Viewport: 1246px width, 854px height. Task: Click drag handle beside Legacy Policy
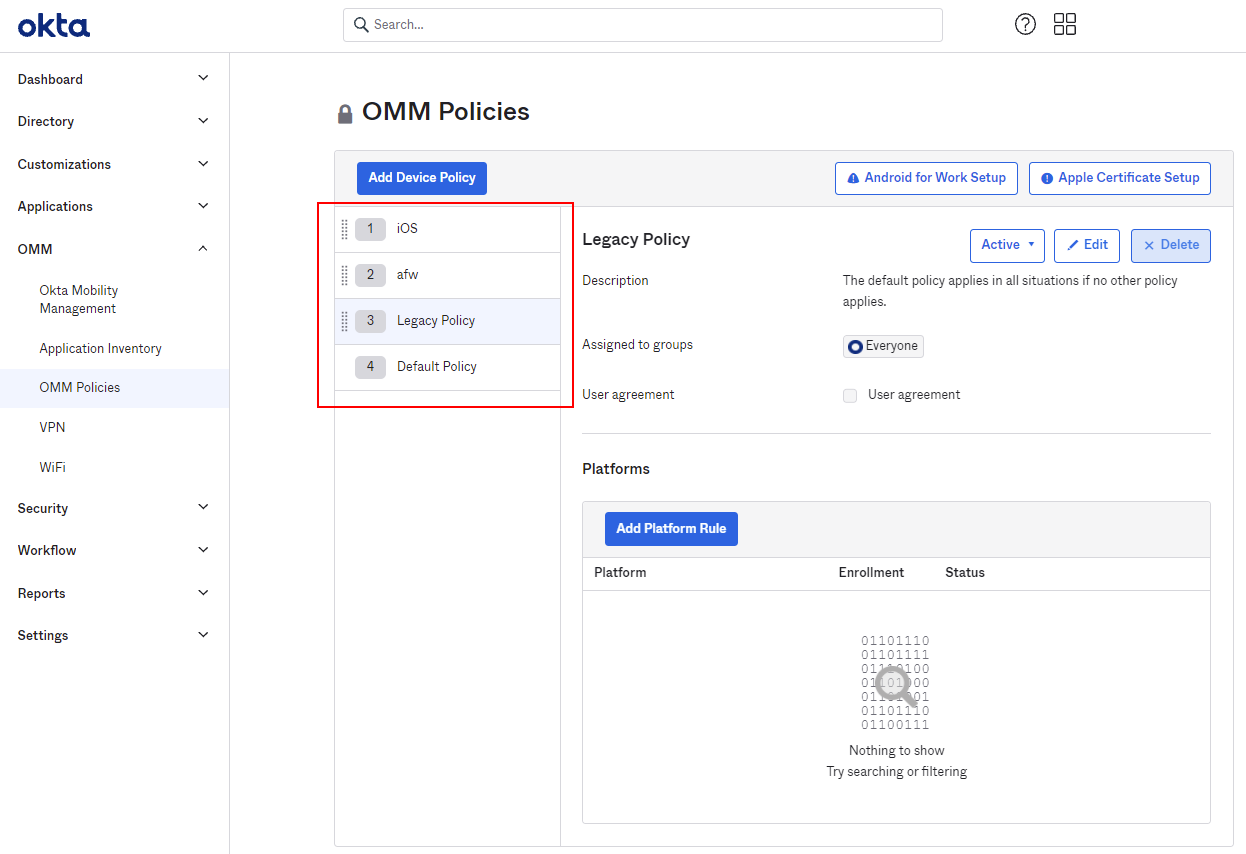(345, 321)
